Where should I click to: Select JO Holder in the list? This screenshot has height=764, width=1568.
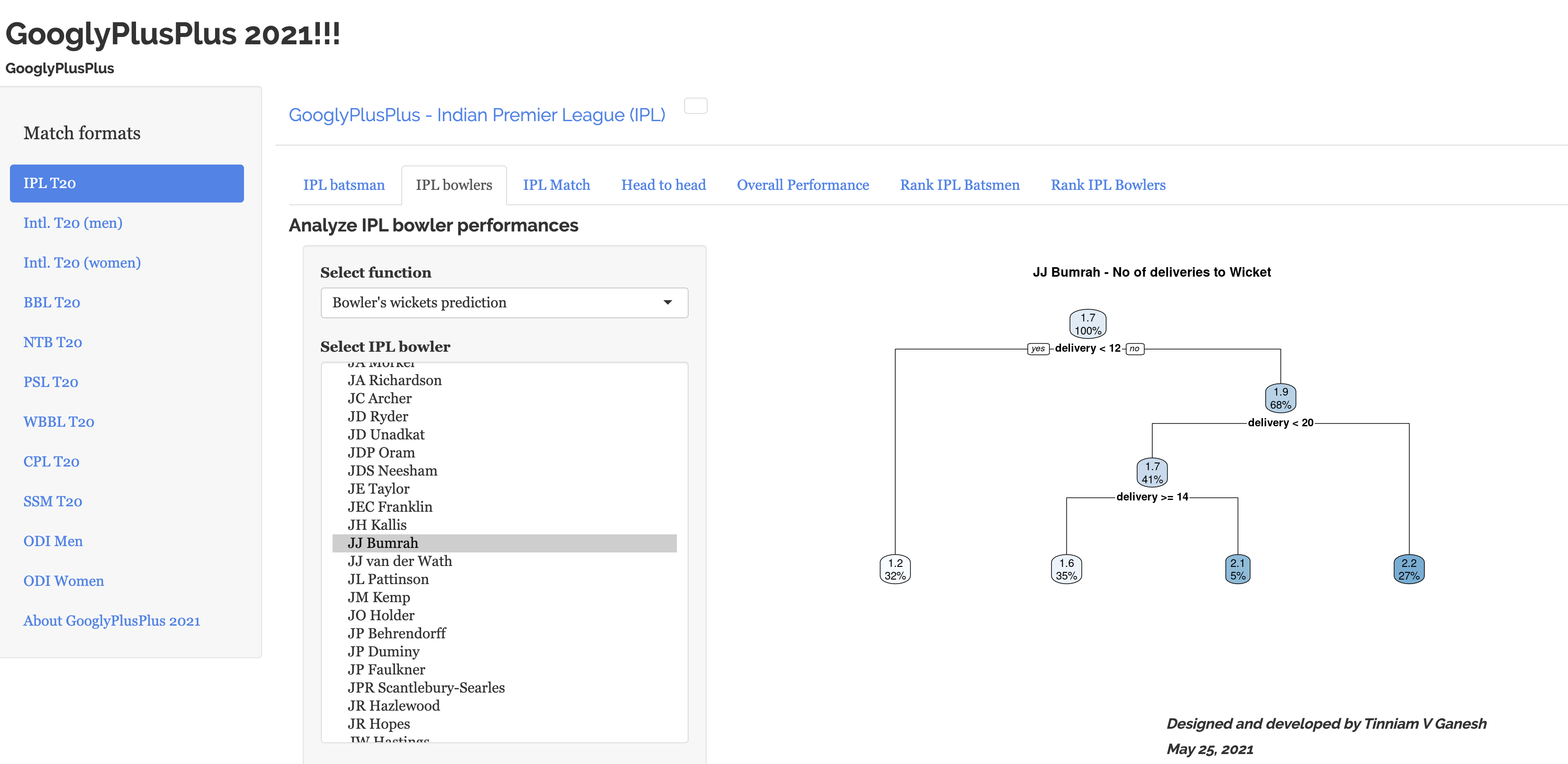point(381,615)
